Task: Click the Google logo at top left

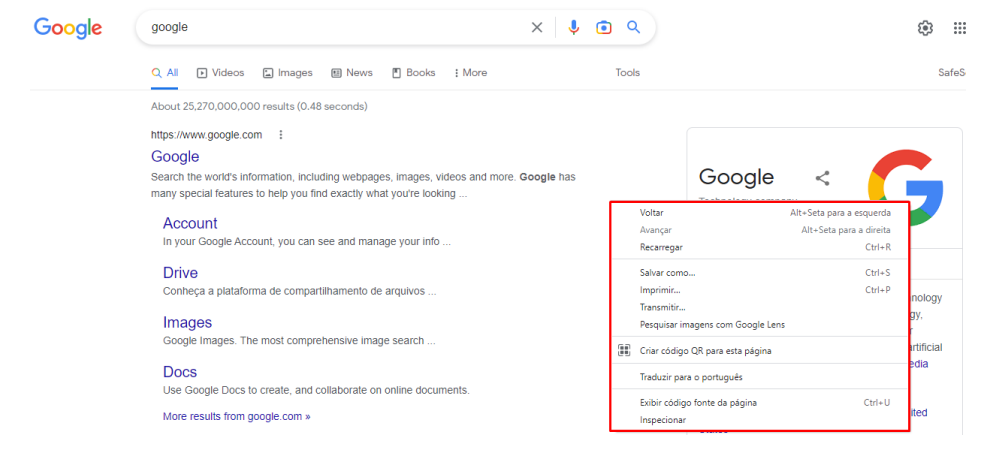Action: click(68, 28)
